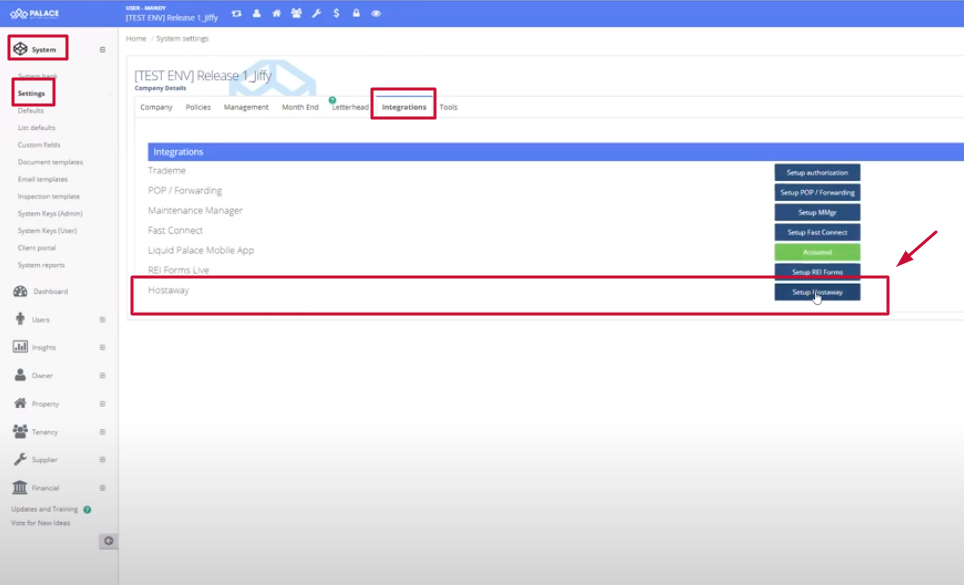
Task: Click the padlock icon in top toolbar
Action: [x=356, y=14]
